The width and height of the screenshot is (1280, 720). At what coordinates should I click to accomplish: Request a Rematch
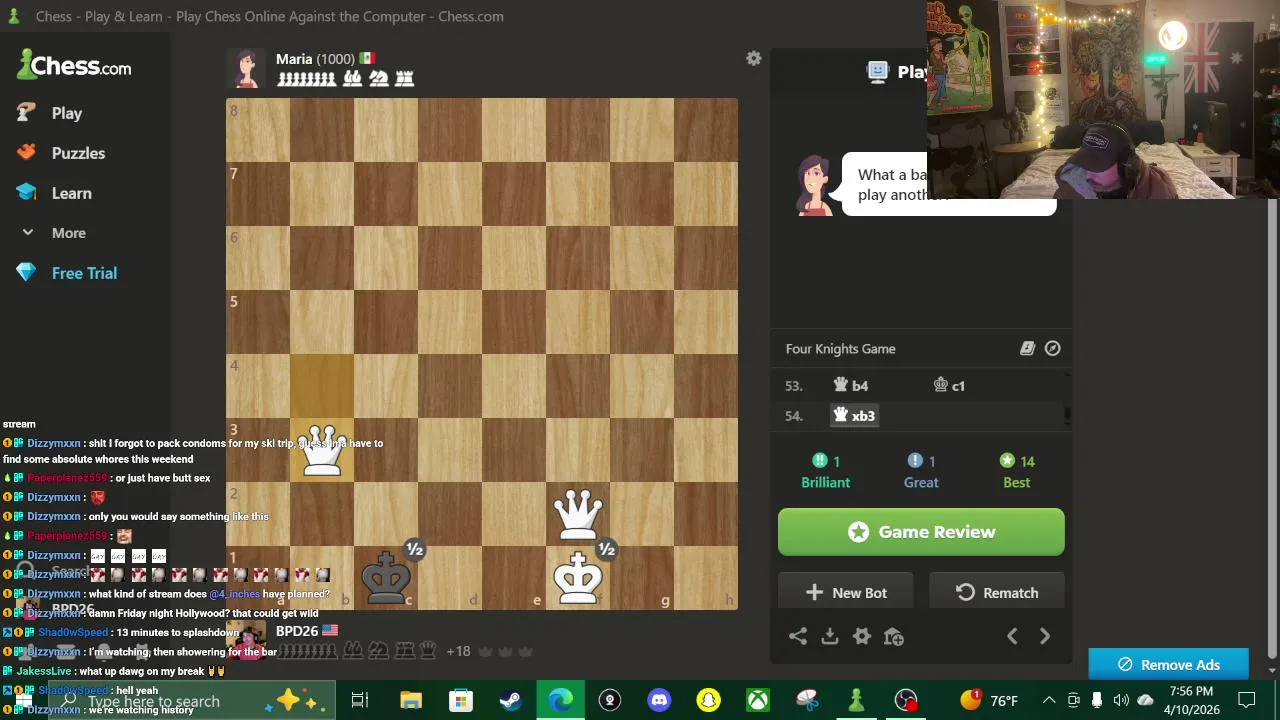point(997,593)
